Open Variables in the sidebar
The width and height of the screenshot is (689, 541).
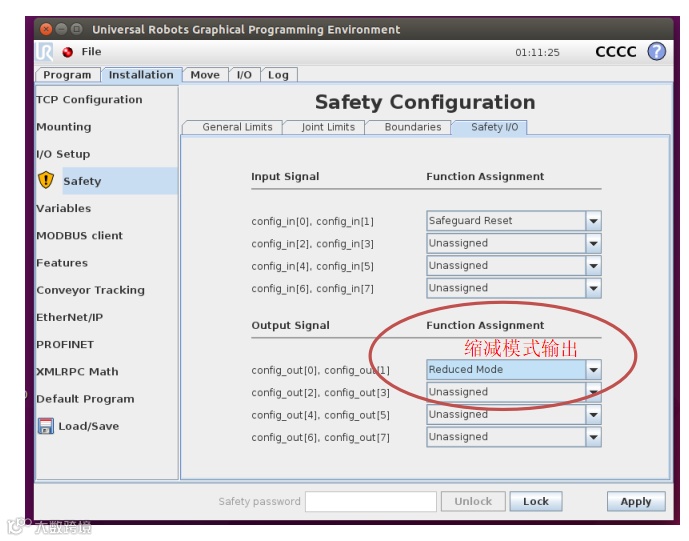pos(64,208)
